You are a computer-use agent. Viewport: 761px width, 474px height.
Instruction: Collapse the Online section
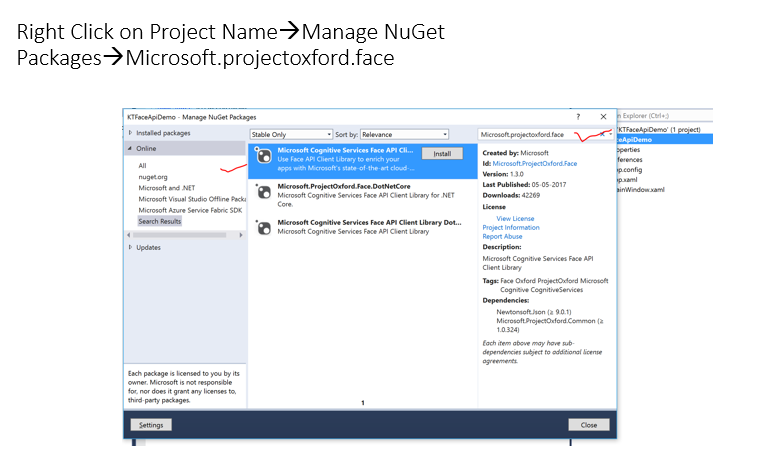pos(130,148)
